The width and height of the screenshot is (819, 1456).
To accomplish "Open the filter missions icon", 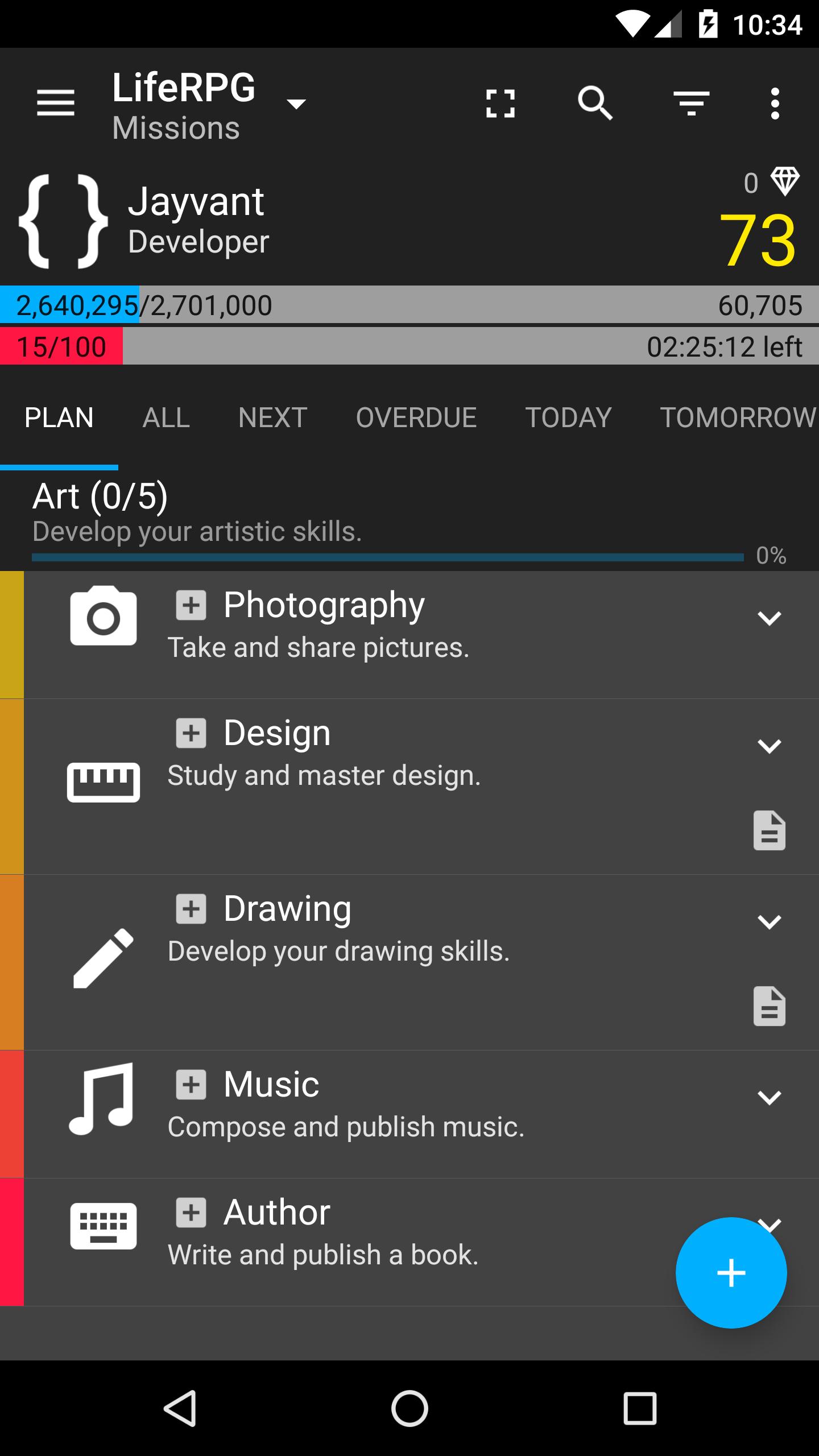I will (691, 103).
